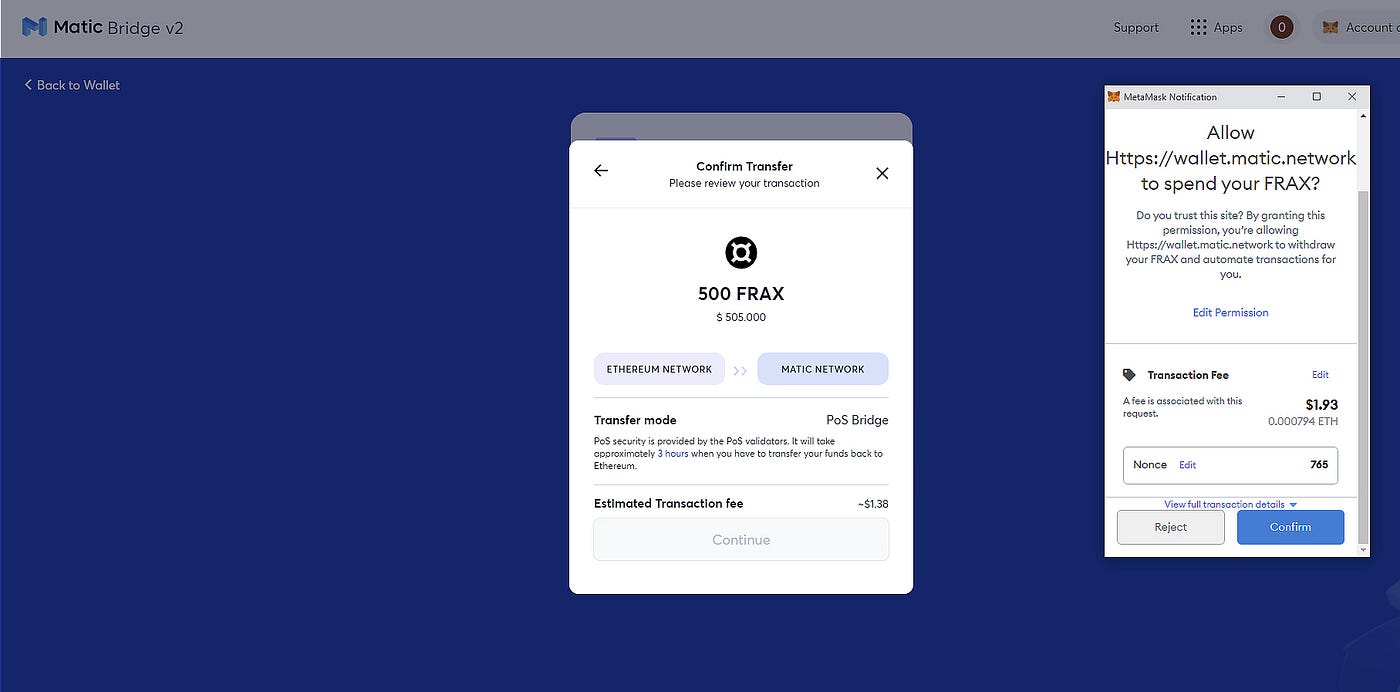
Task: Click the Ethereum Network pill
Action: coord(659,369)
